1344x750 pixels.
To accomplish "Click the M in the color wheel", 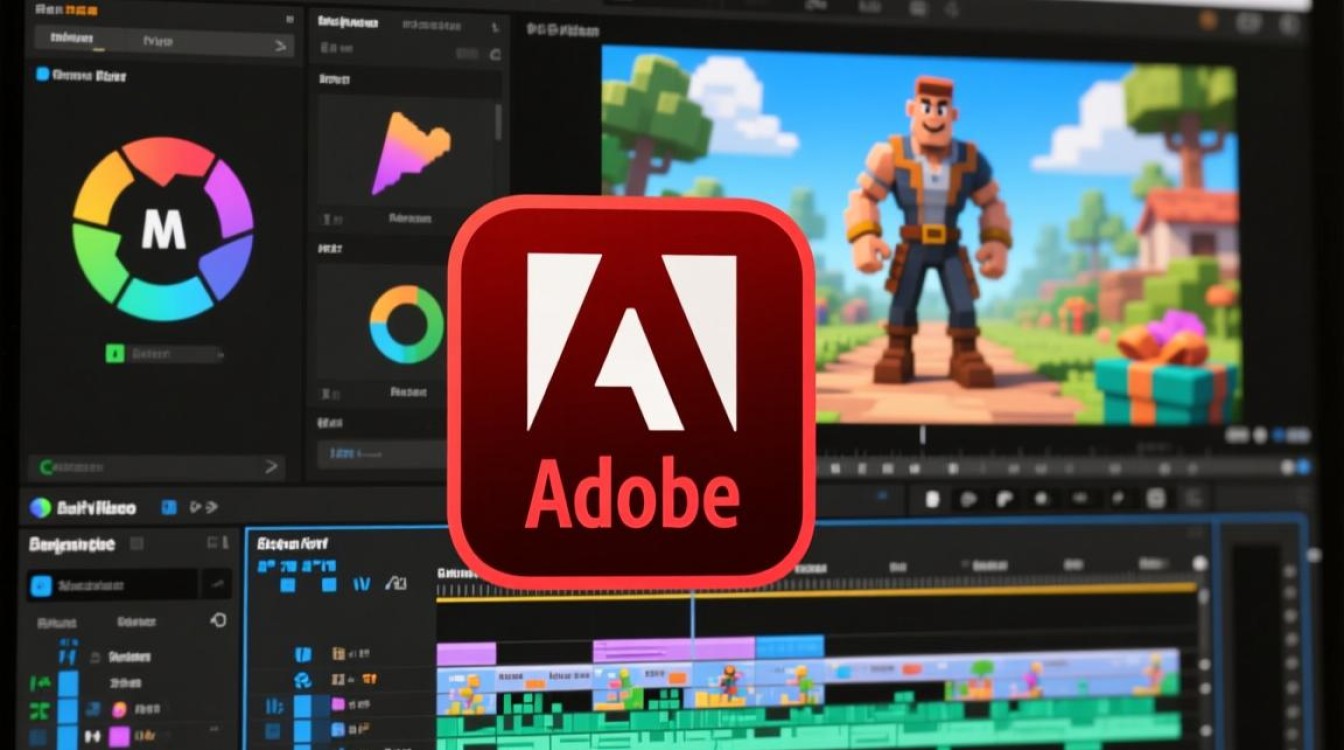I will pos(163,231).
